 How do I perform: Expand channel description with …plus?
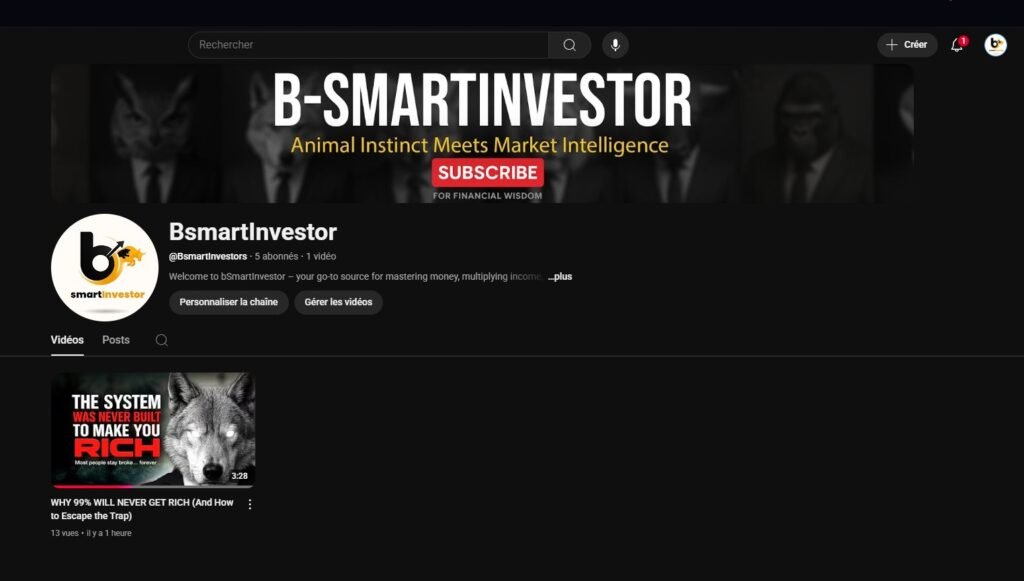(x=560, y=277)
